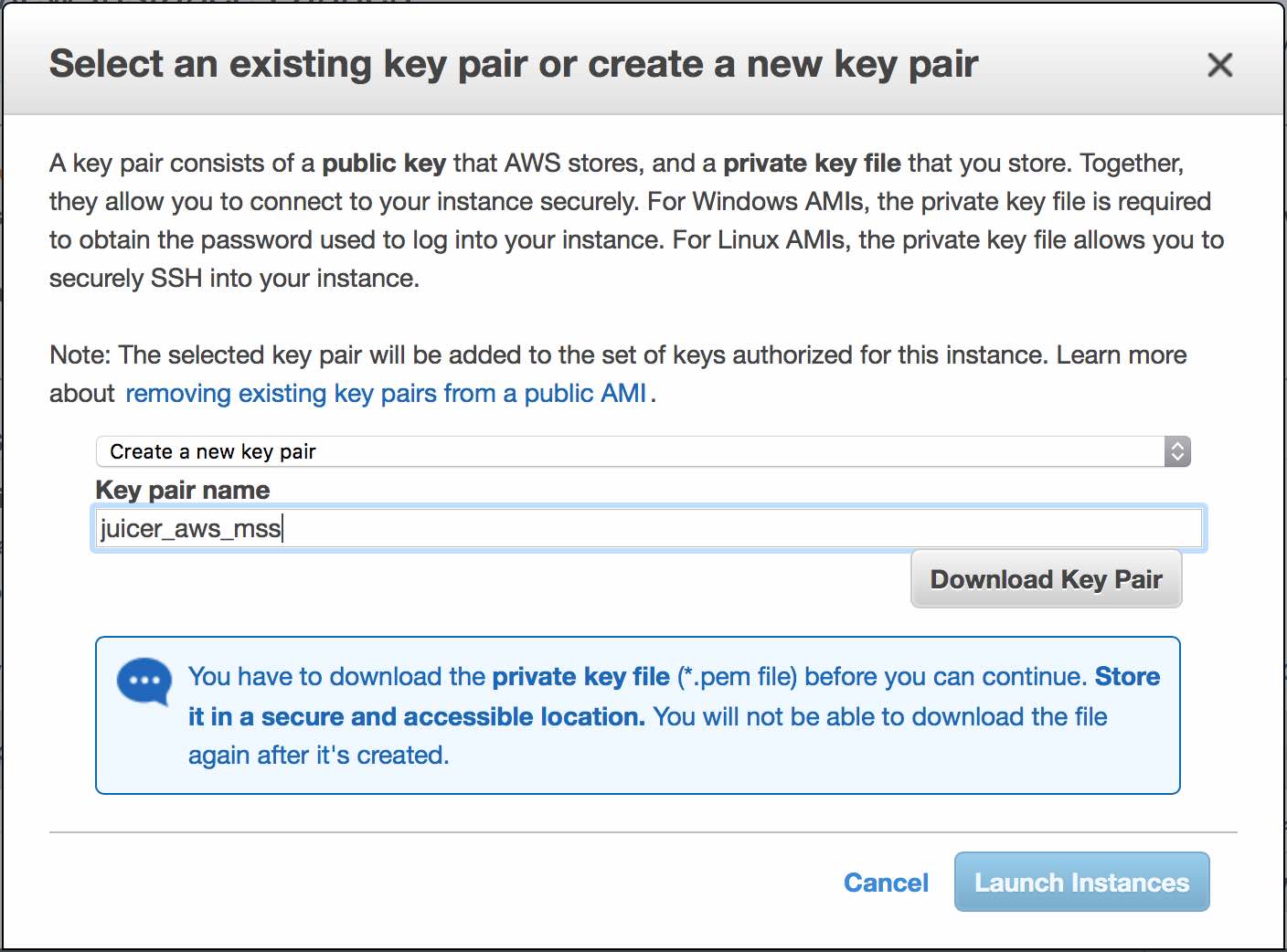Cancel the key pair dialog
The image size is (1287, 952).
point(886,883)
